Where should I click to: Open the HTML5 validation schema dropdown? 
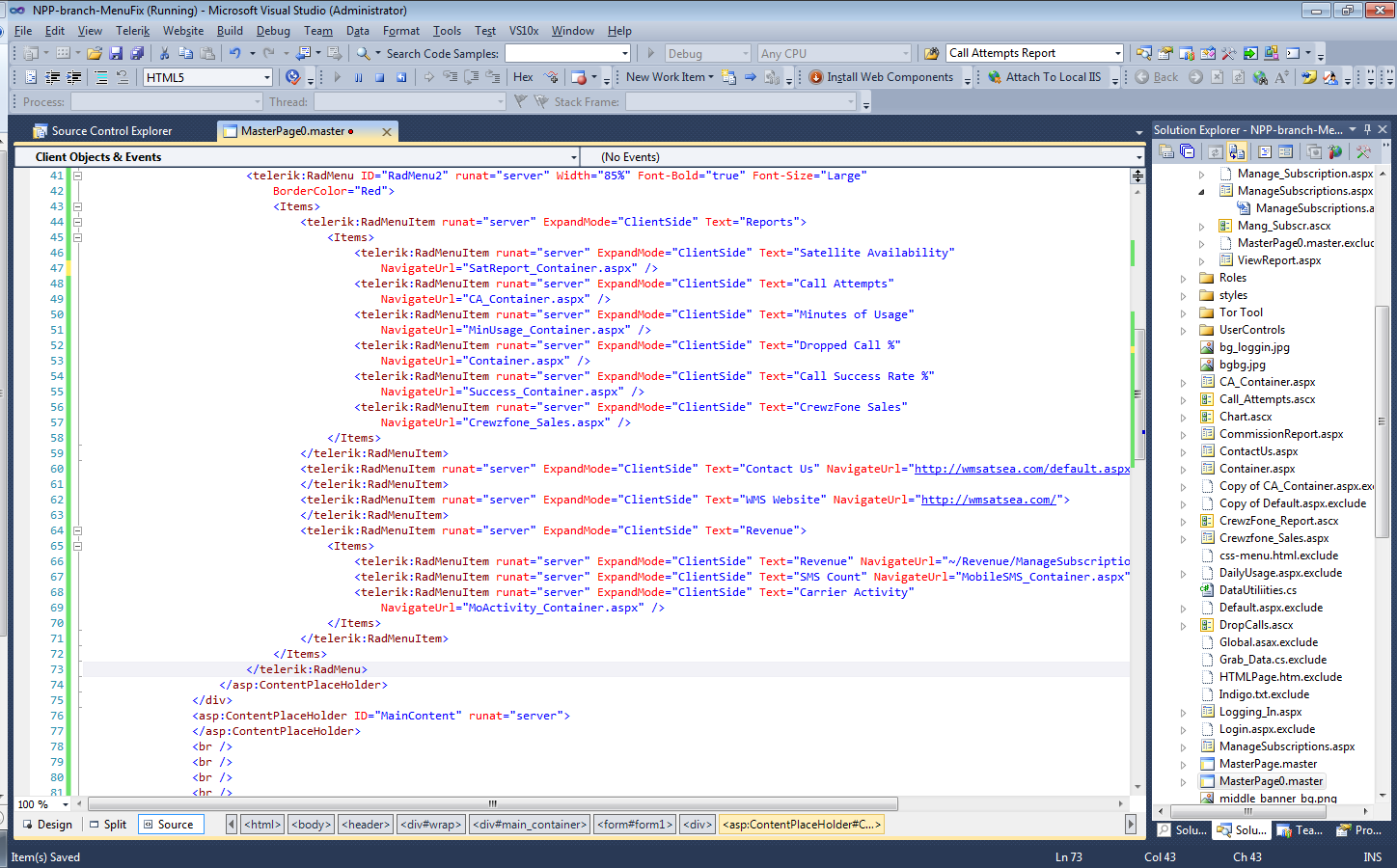point(267,78)
